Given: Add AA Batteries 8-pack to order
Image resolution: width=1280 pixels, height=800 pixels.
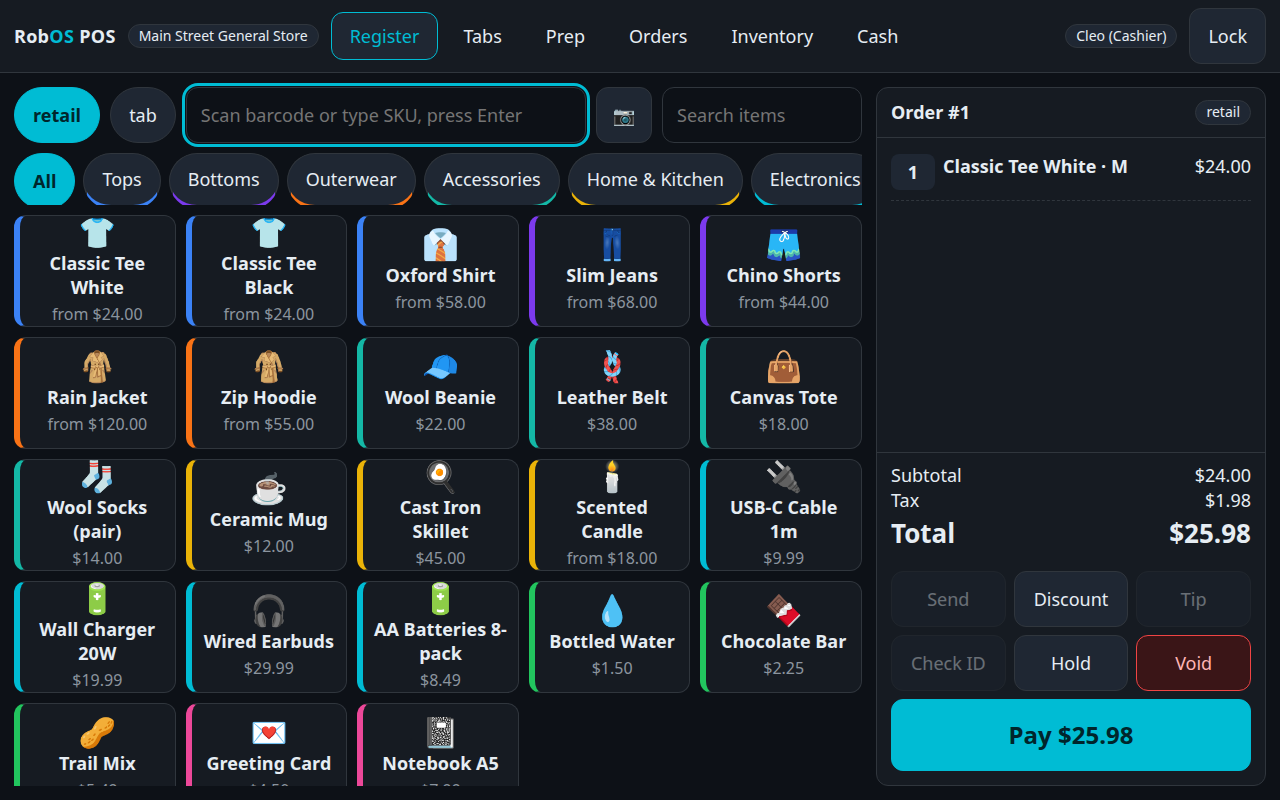Looking at the screenshot, I should 438,637.
